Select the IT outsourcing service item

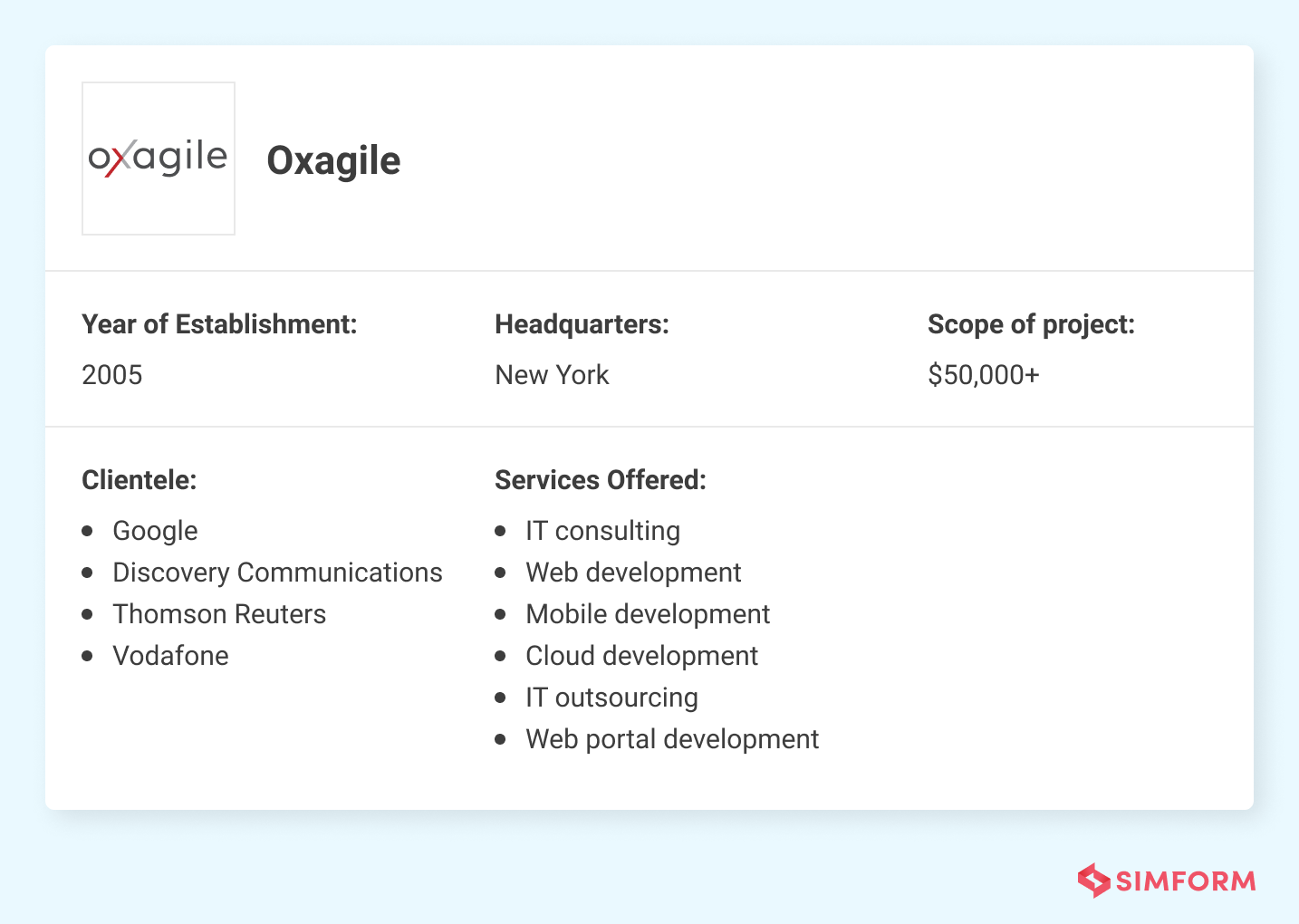click(x=612, y=698)
